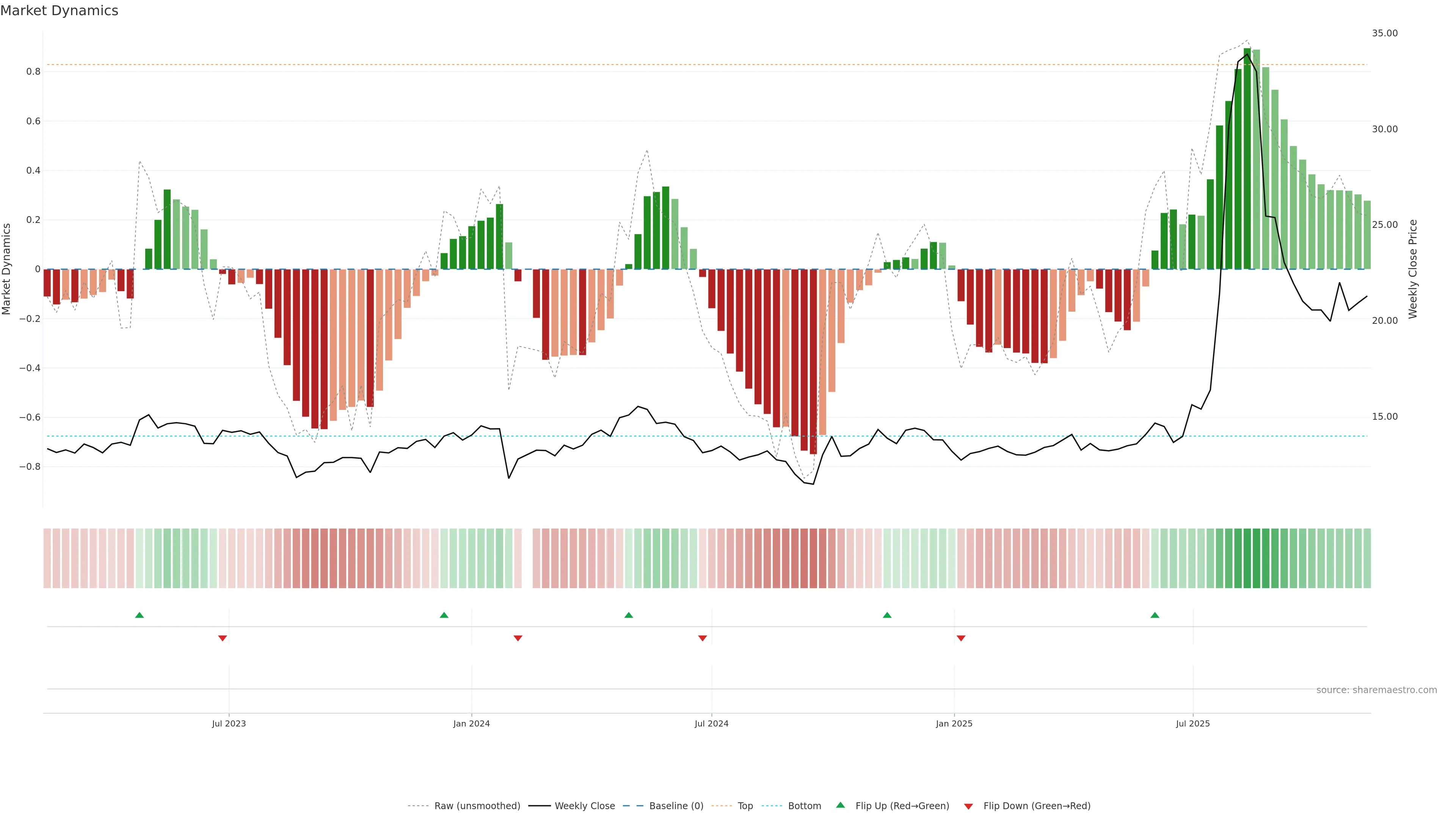Click the tallest dark green bar

[1247, 158]
